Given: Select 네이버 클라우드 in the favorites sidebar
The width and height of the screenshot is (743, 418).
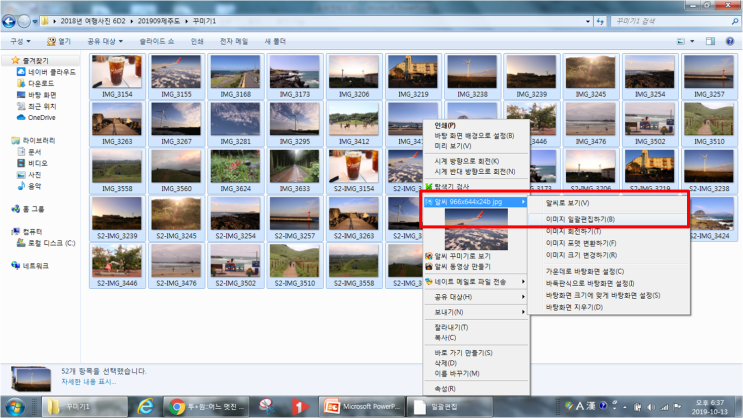Looking at the screenshot, I should tap(46, 72).
